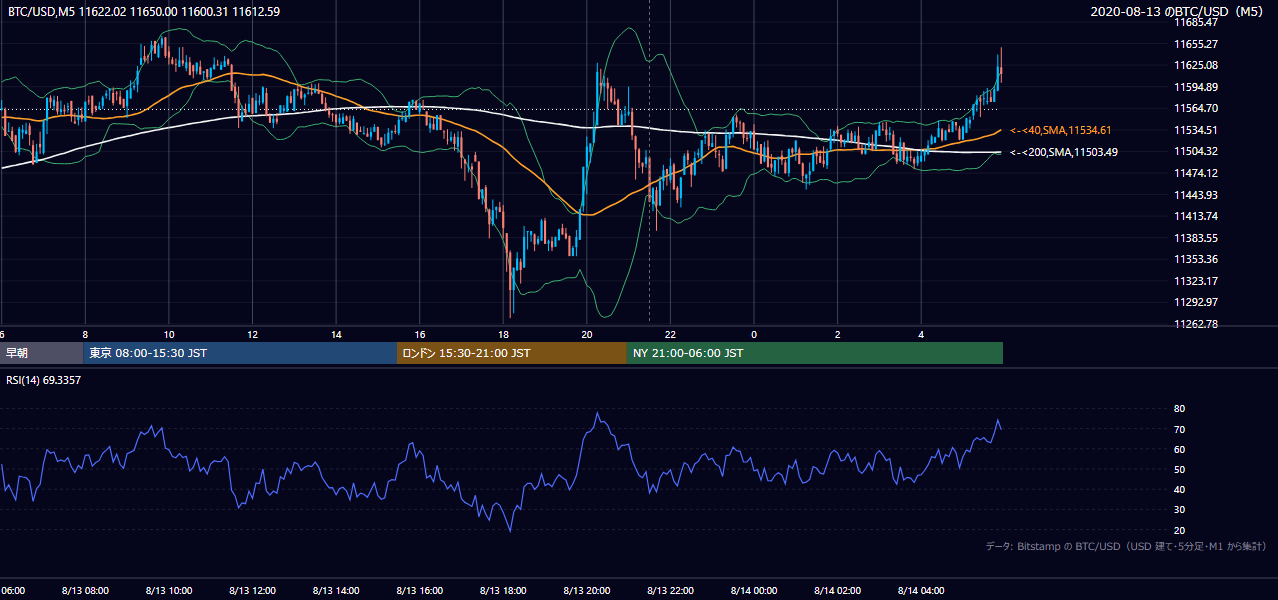1278x600 pixels.
Task: Click the Bitstamp data source note
Action: 1125,546
